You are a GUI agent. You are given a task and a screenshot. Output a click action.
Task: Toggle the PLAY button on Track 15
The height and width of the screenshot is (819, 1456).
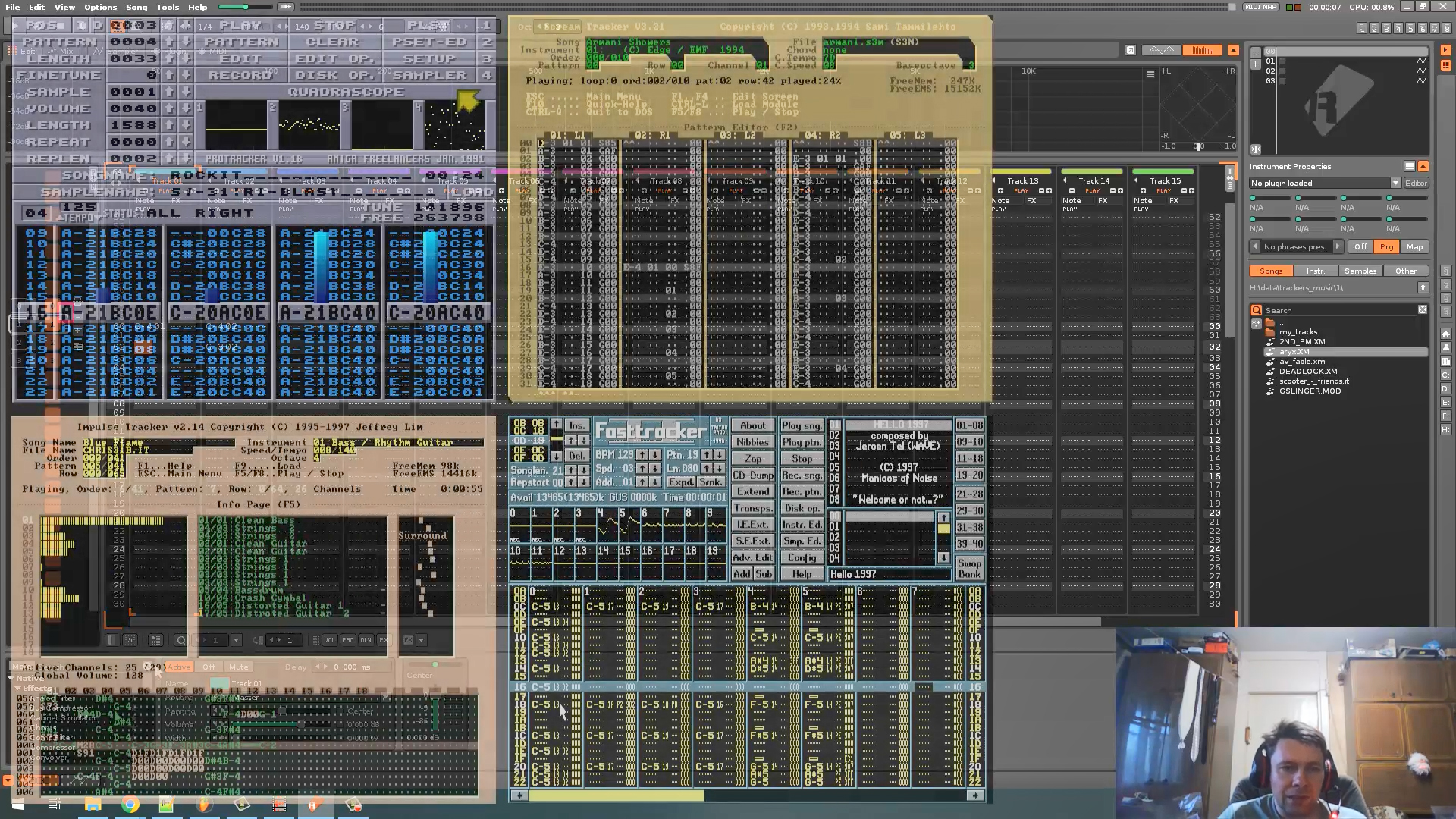tap(1164, 191)
